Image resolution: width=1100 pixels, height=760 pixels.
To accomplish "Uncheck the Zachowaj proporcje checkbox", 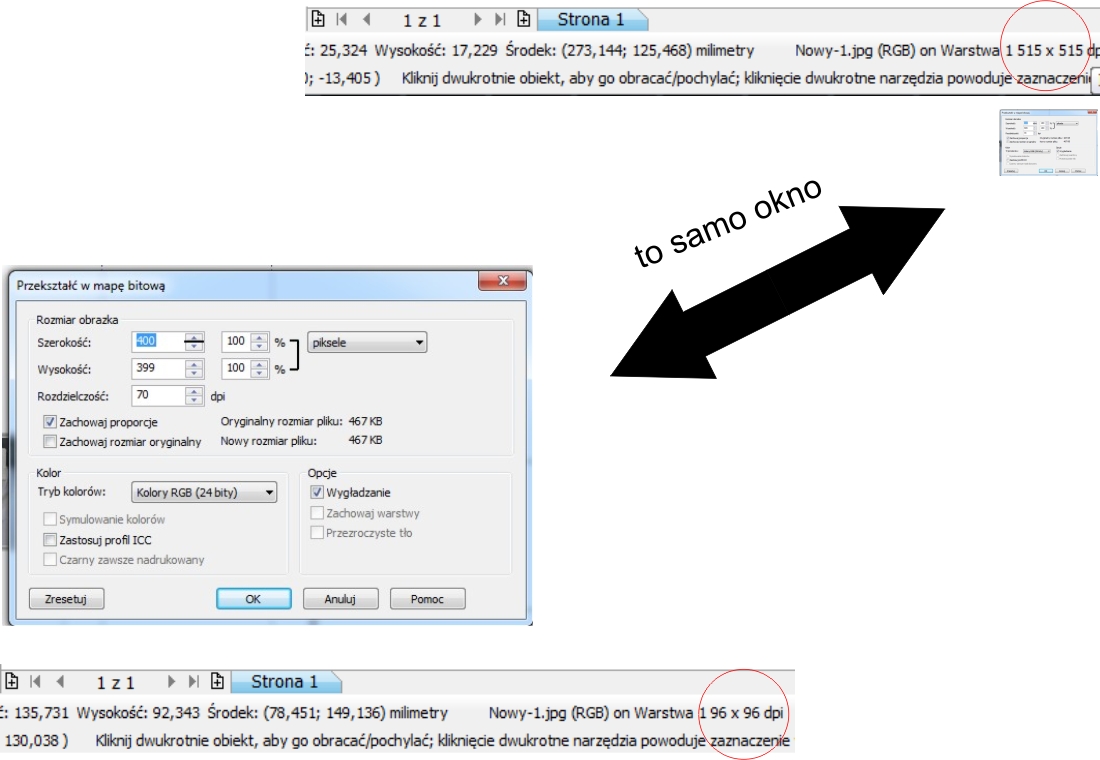I will [x=50, y=422].
